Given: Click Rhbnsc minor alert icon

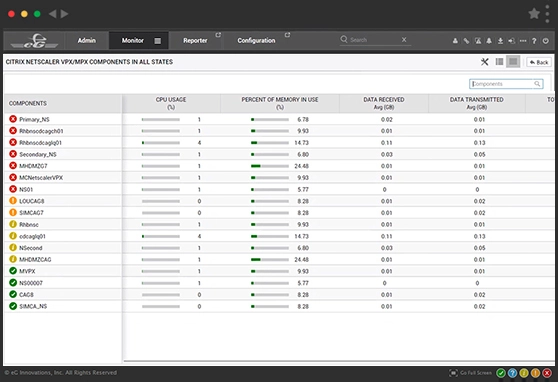Looking at the screenshot, I should click(13, 224).
